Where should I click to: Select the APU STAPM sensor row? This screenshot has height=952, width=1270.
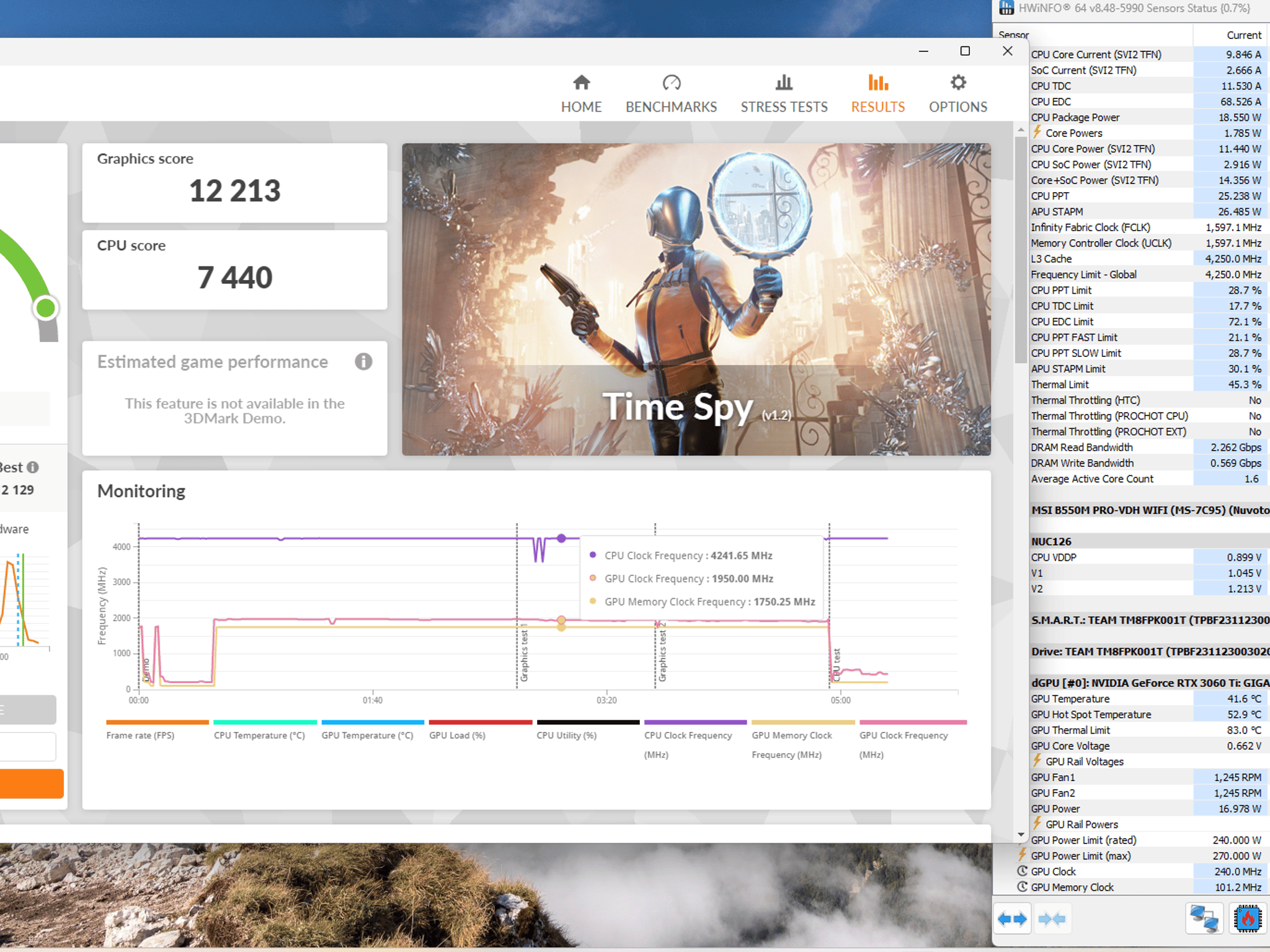1148,211
